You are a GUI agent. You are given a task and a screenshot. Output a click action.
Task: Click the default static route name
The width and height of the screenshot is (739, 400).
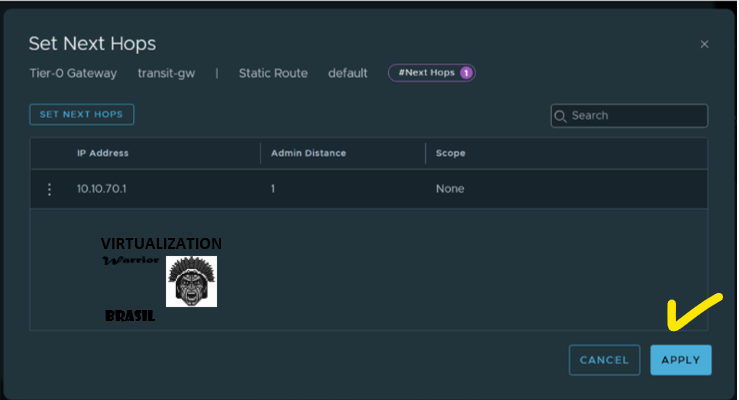(x=348, y=73)
